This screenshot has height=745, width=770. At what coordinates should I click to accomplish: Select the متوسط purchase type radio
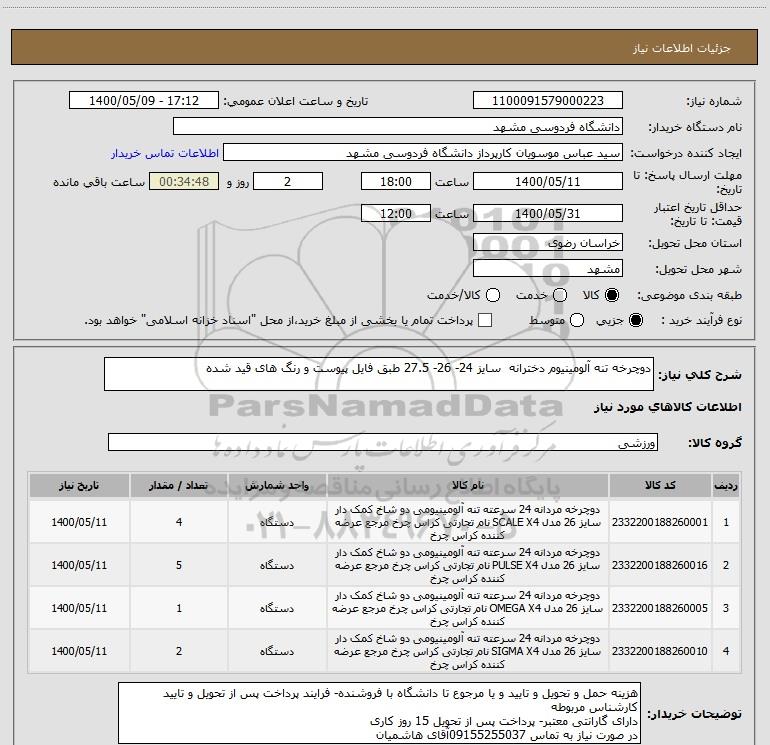click(577, 320)
